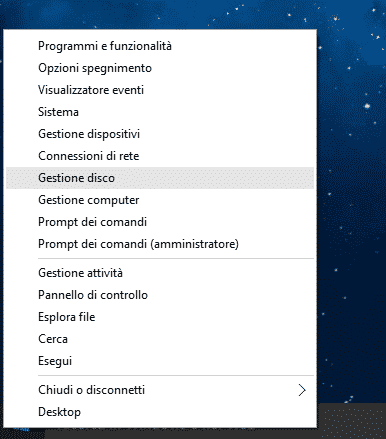
Task: Open Gestione computer
Action: click(160, 200)
